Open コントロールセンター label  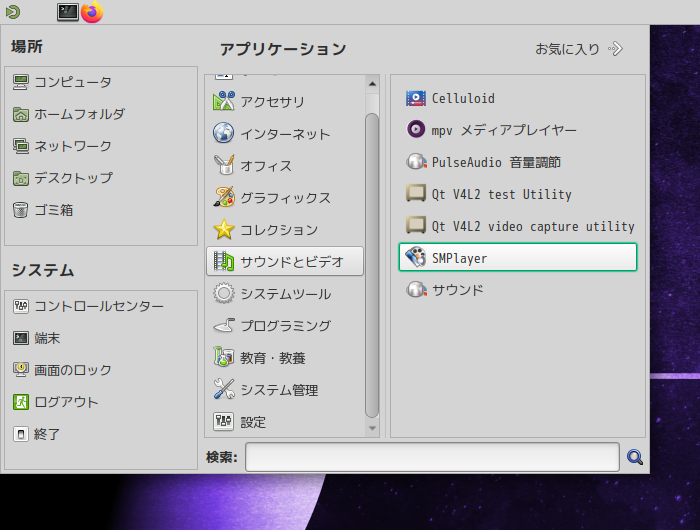tap(99, 306)
